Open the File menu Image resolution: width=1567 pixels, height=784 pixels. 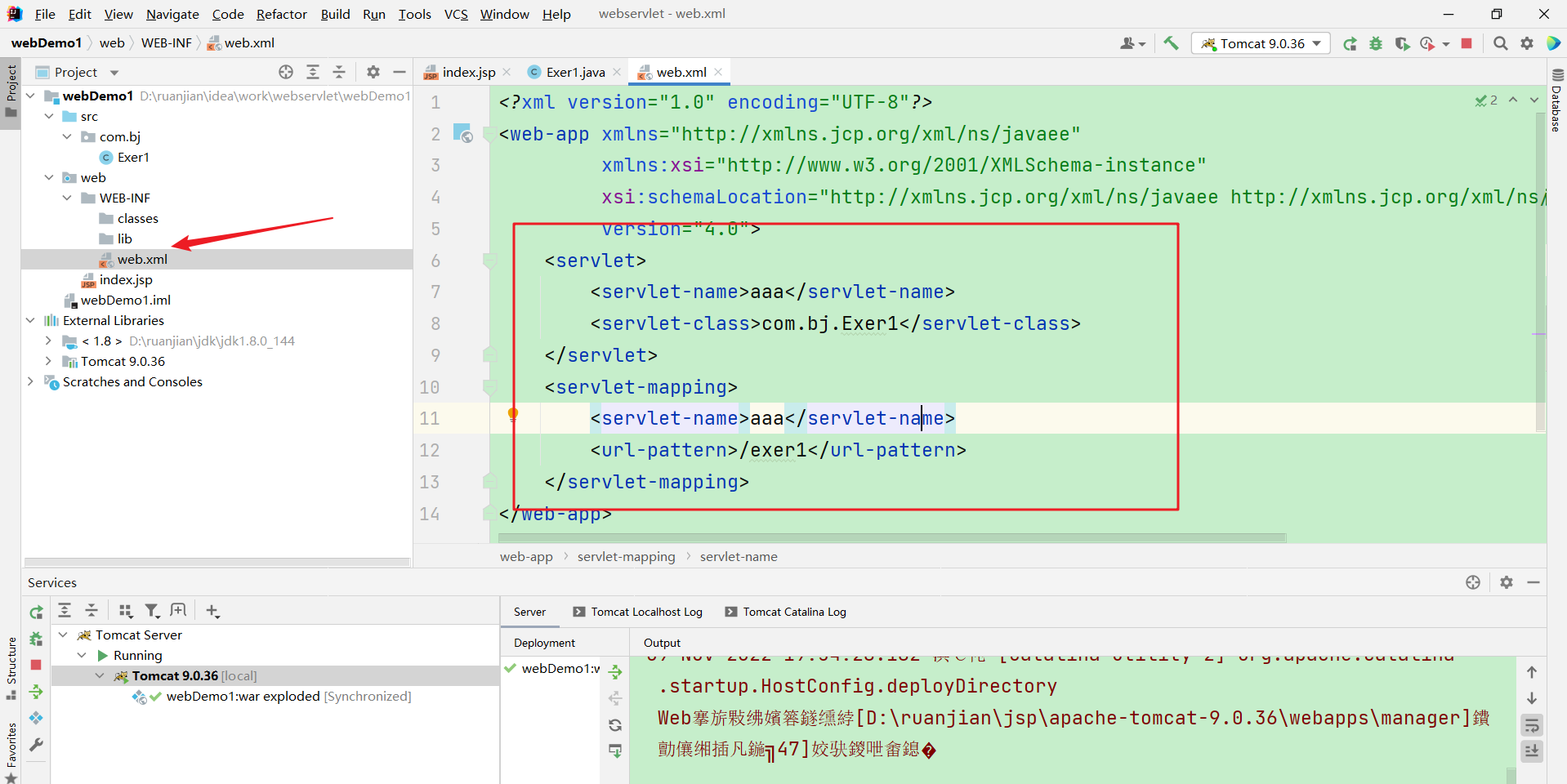pos(45,14)
